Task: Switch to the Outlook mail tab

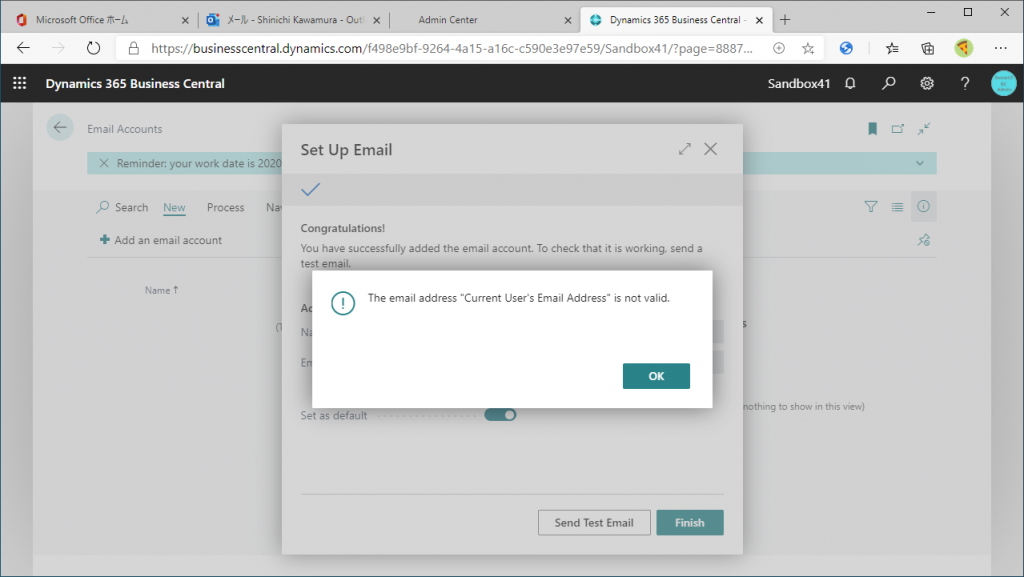Action: pos(294,20)
